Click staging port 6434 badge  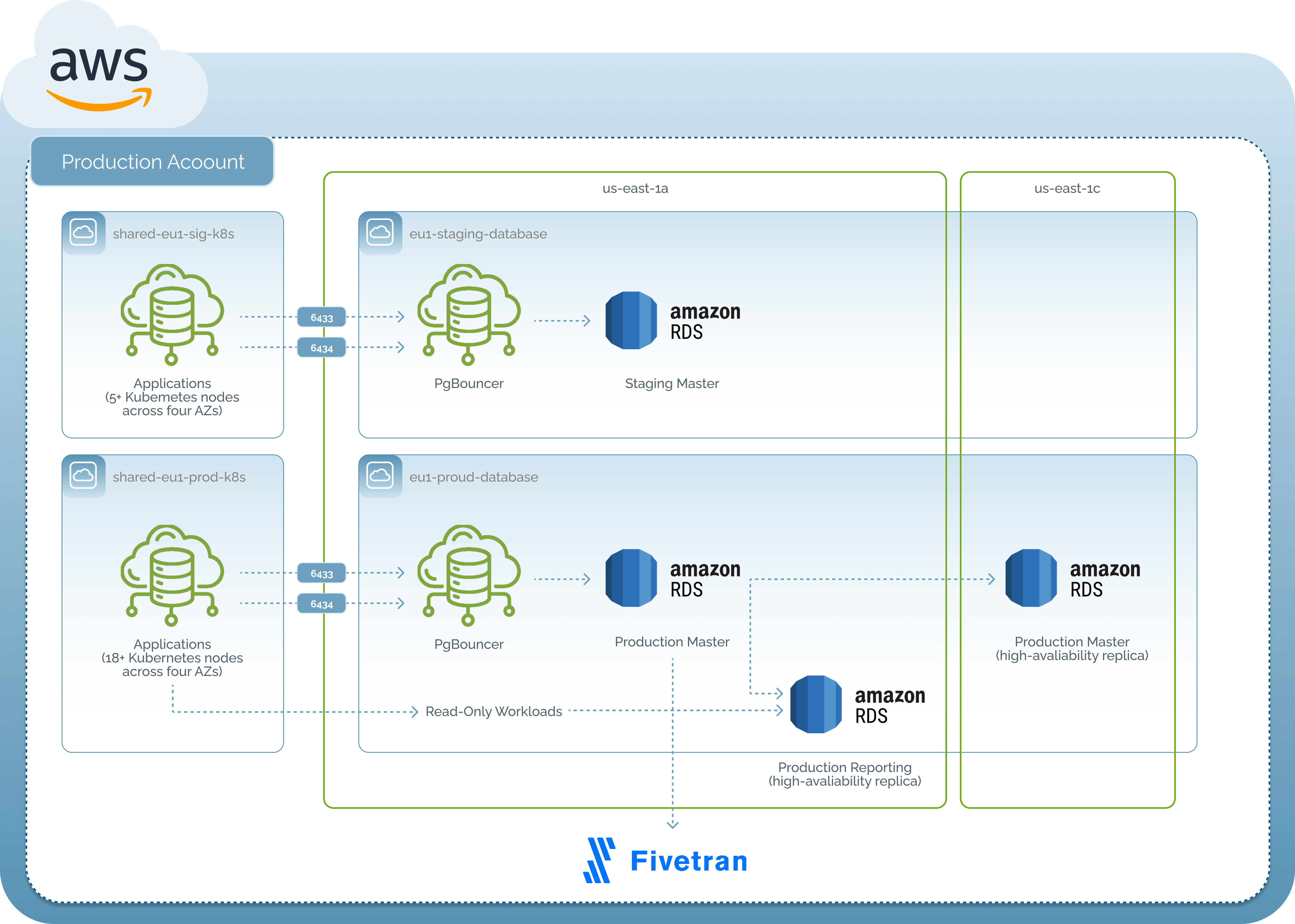tap(321, 348)
